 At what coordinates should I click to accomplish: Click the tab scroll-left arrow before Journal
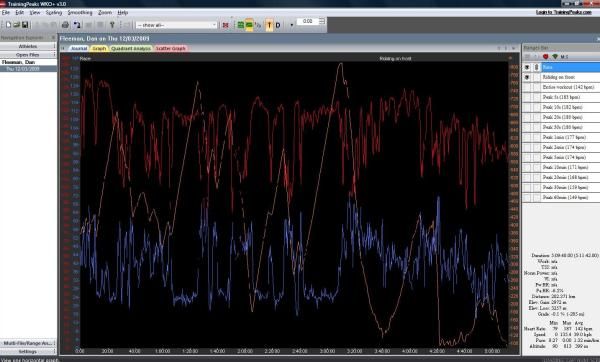coord(63,48)
